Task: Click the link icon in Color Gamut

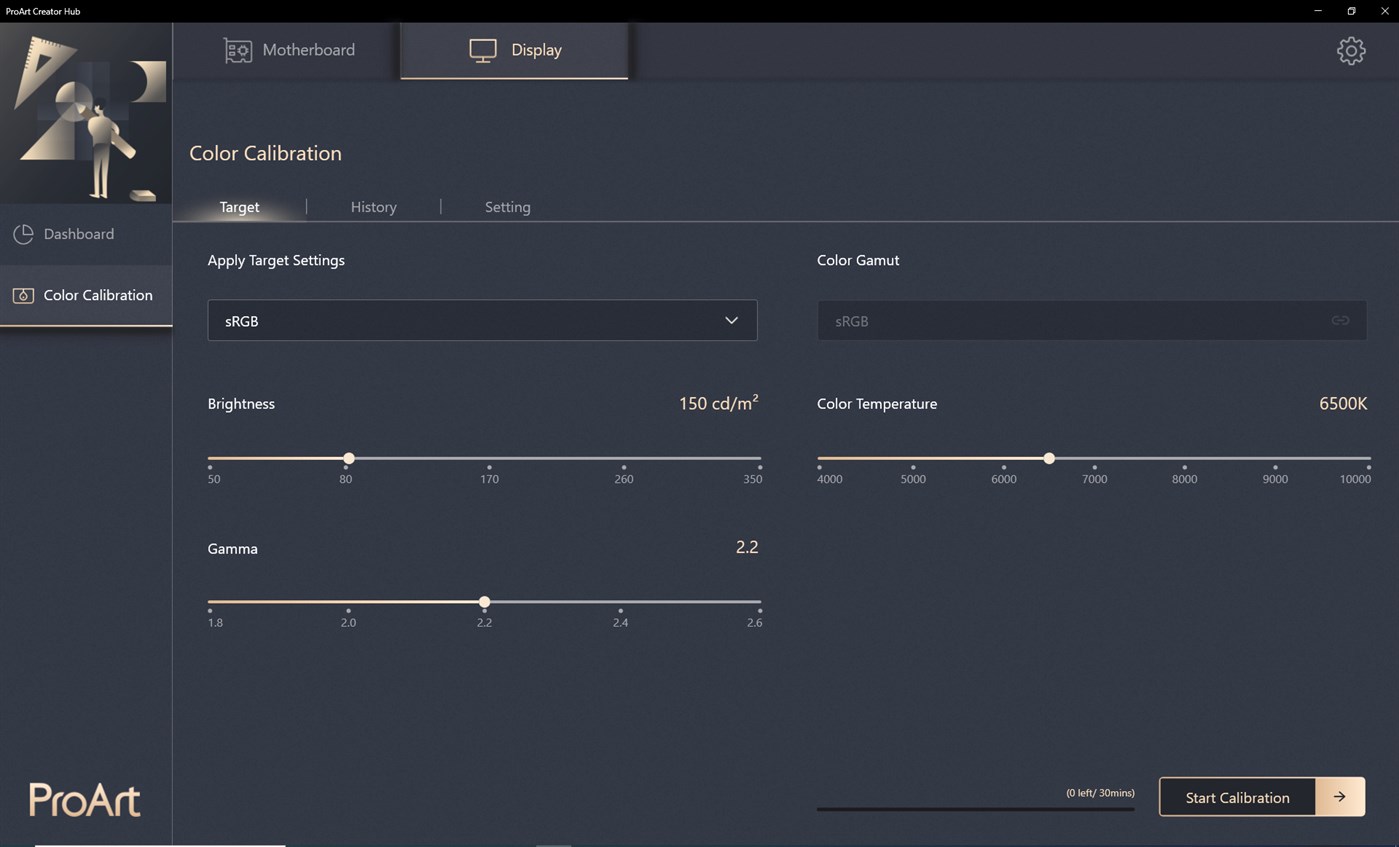Action: 1340,321
